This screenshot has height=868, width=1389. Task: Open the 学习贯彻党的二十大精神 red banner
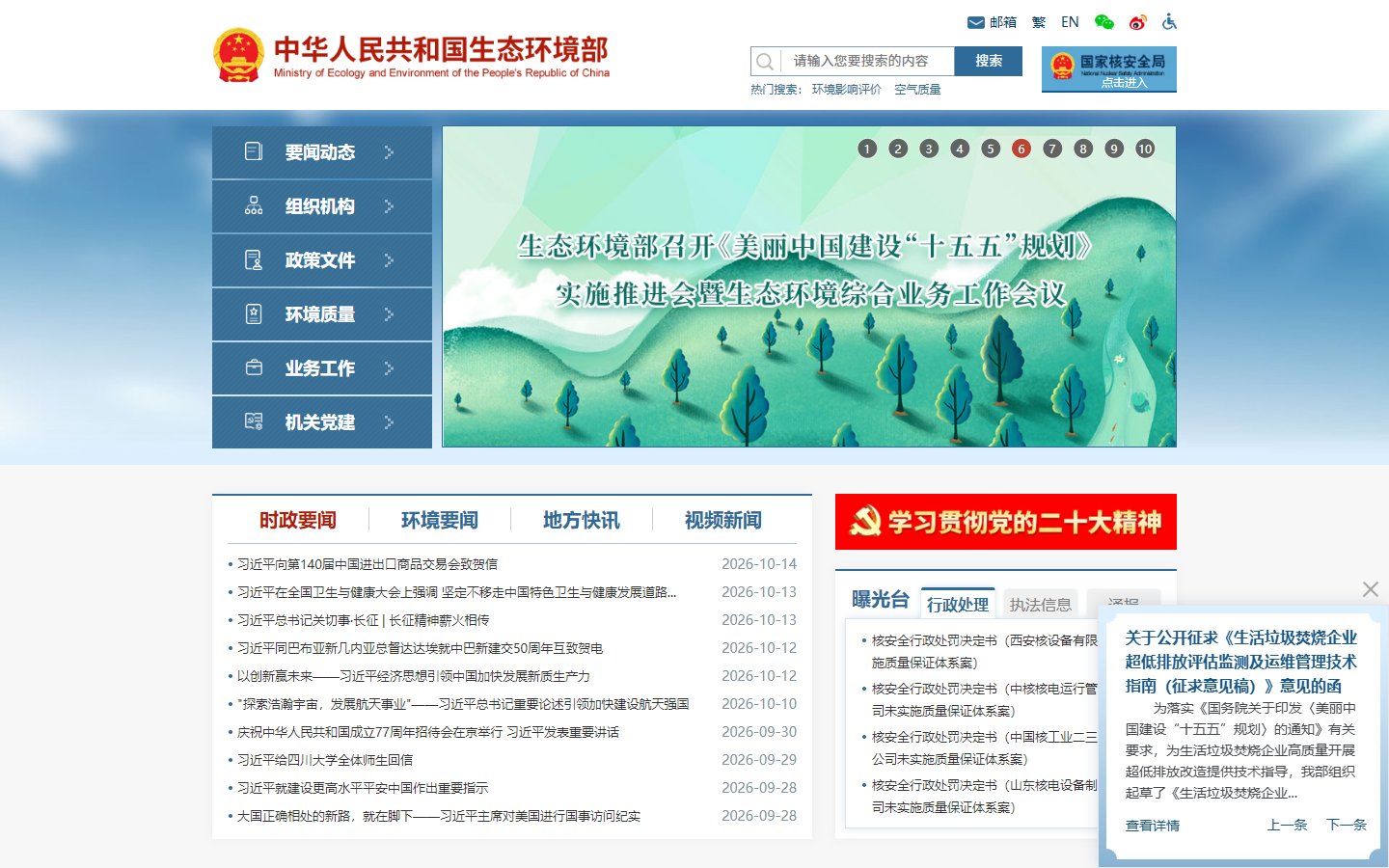1006,522
